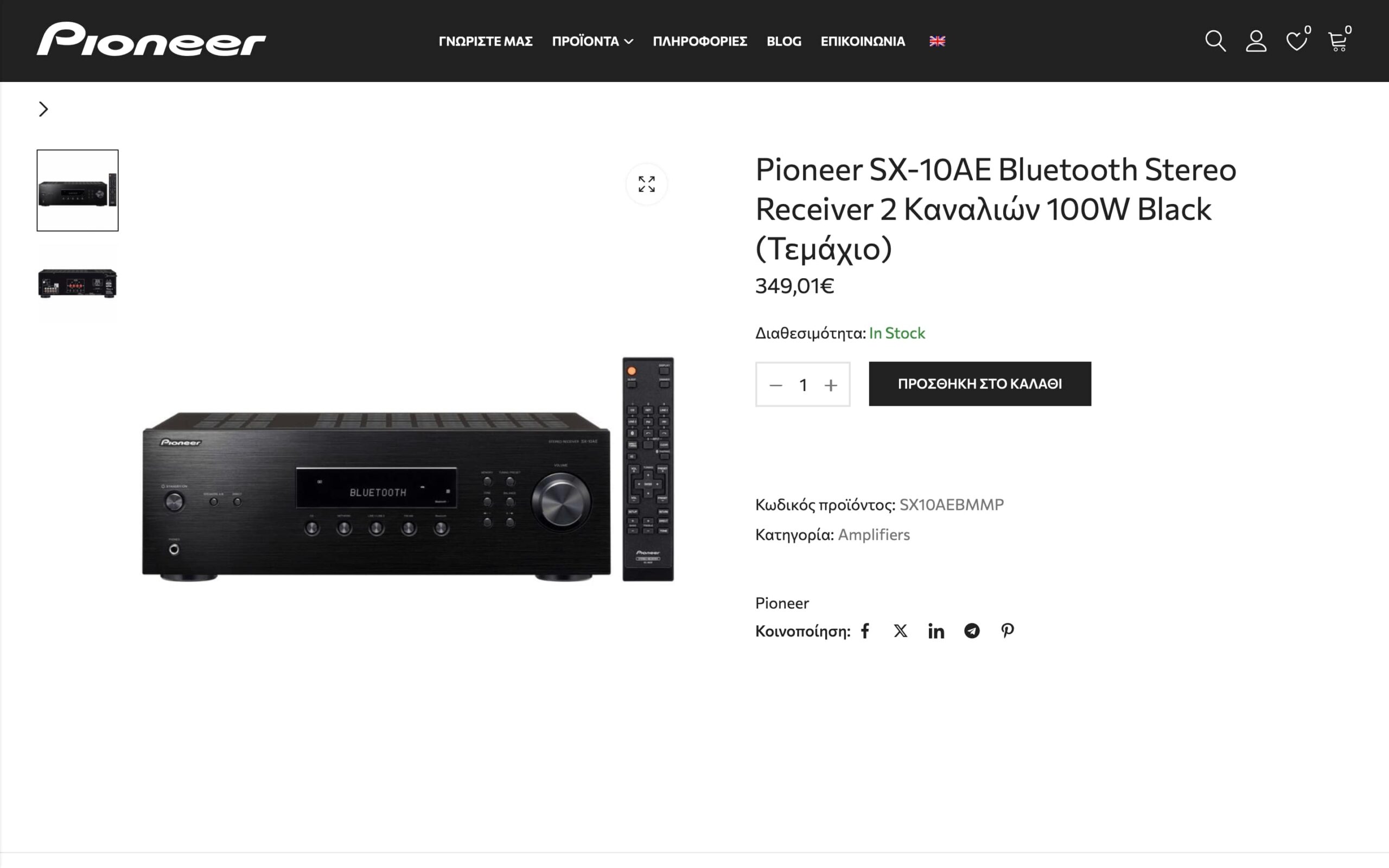Open the BLOG menu item
Image resolution: width=1389 pixels, height=868 pixels.
click(x=783, y=41)
